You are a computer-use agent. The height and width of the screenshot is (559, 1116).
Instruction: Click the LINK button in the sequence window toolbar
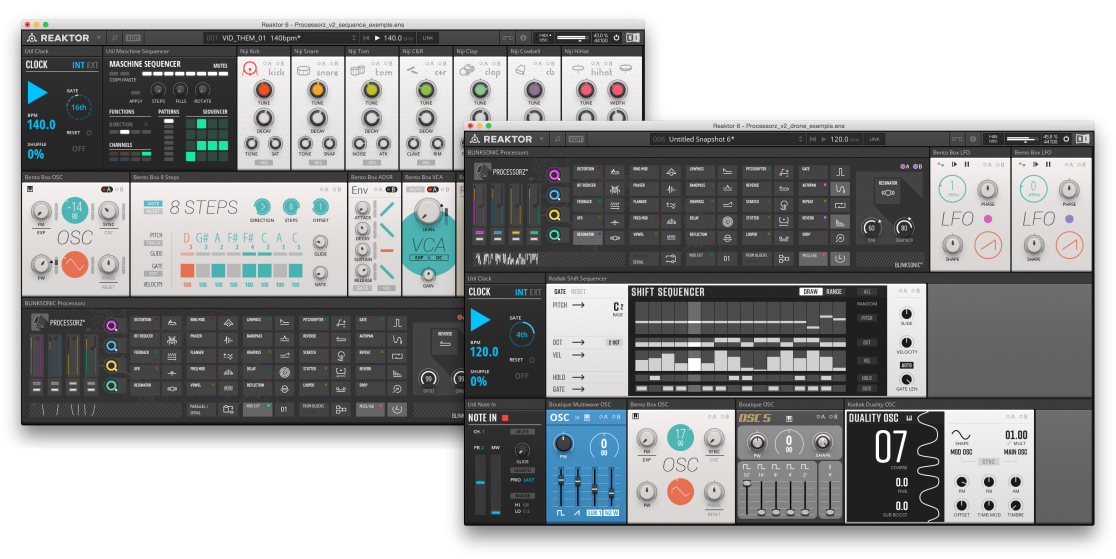(427, 38)
